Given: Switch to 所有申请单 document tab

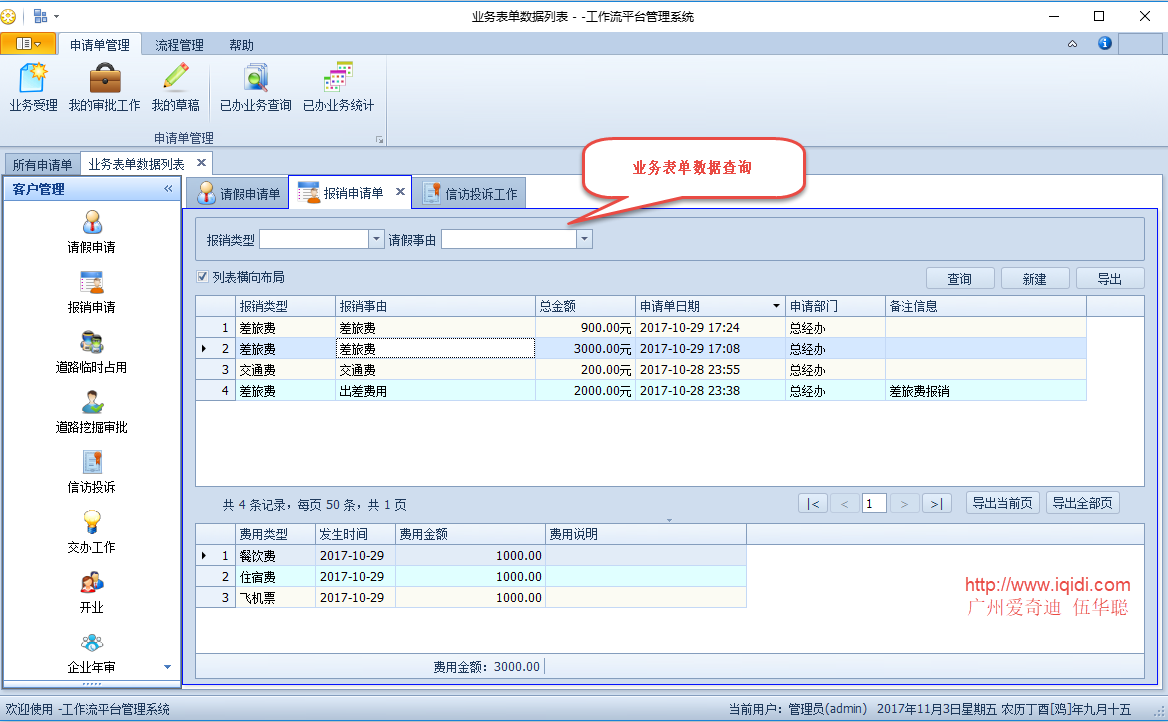Looking at the screenshot, I should click(x=42, y=165).
